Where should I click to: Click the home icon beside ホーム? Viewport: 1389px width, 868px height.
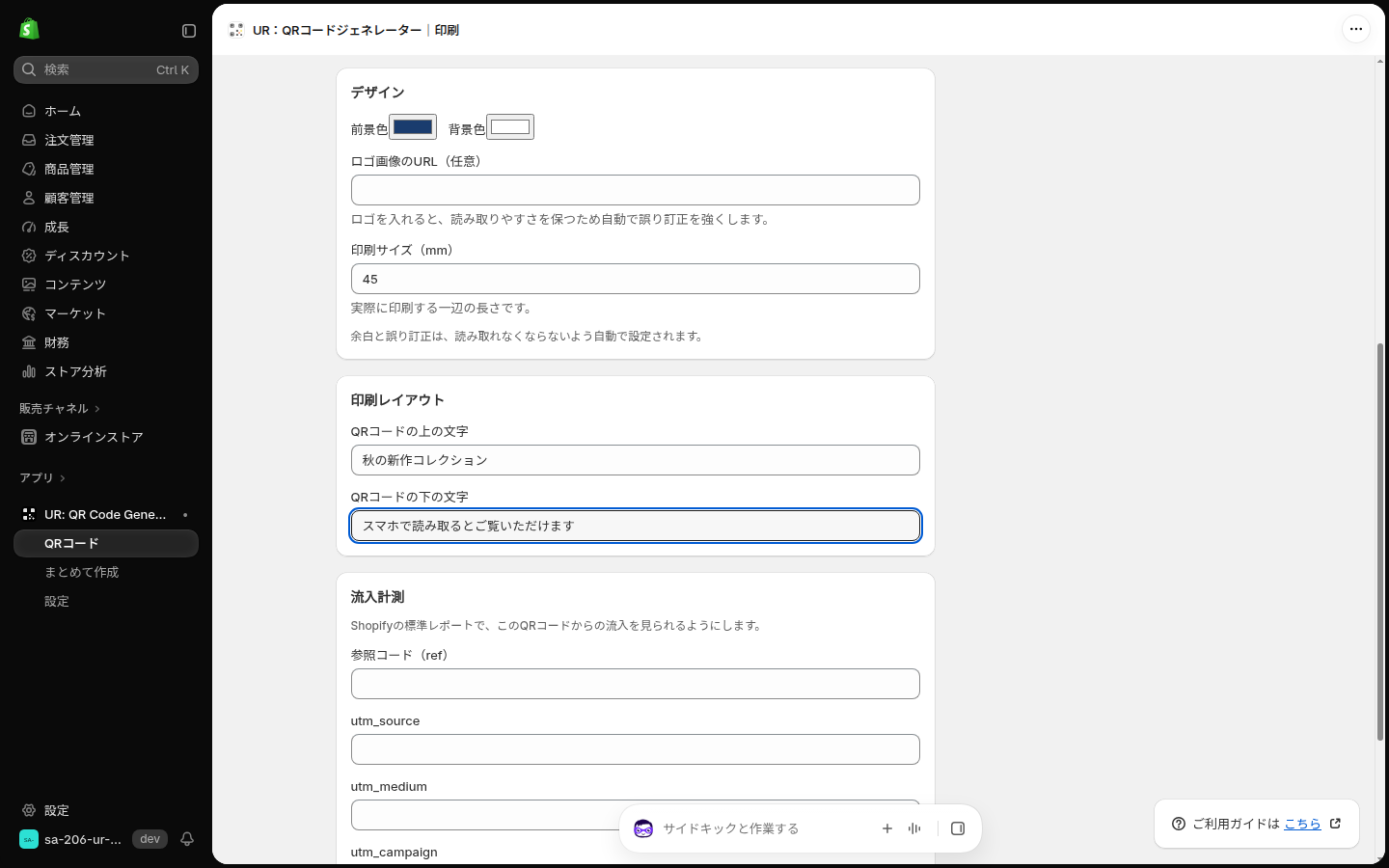click(x=29, y=111)
